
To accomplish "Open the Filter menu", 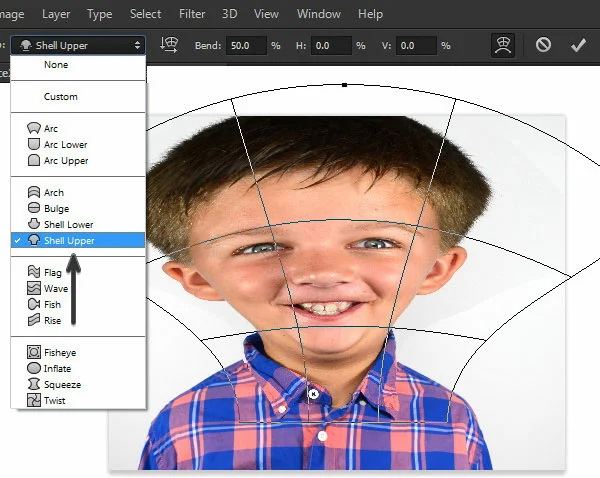I will (x=192, y=14).
